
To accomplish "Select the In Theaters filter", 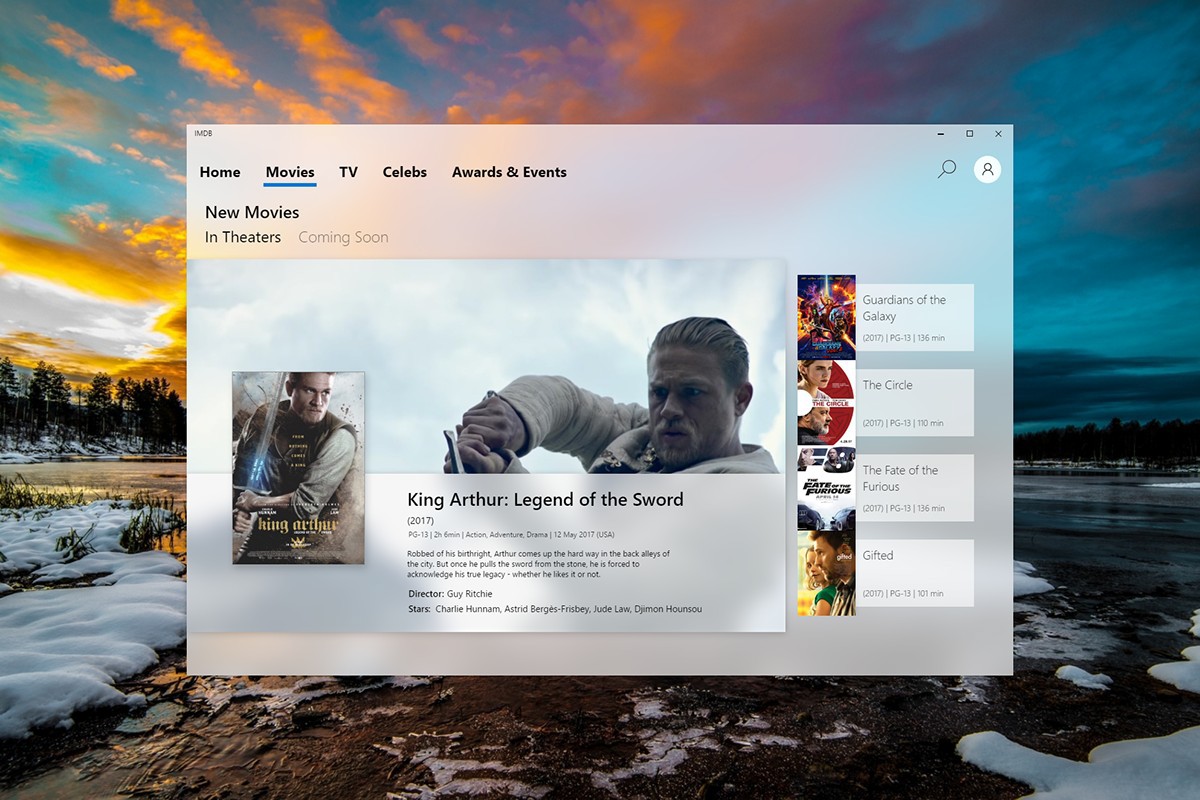I will 243,237.
